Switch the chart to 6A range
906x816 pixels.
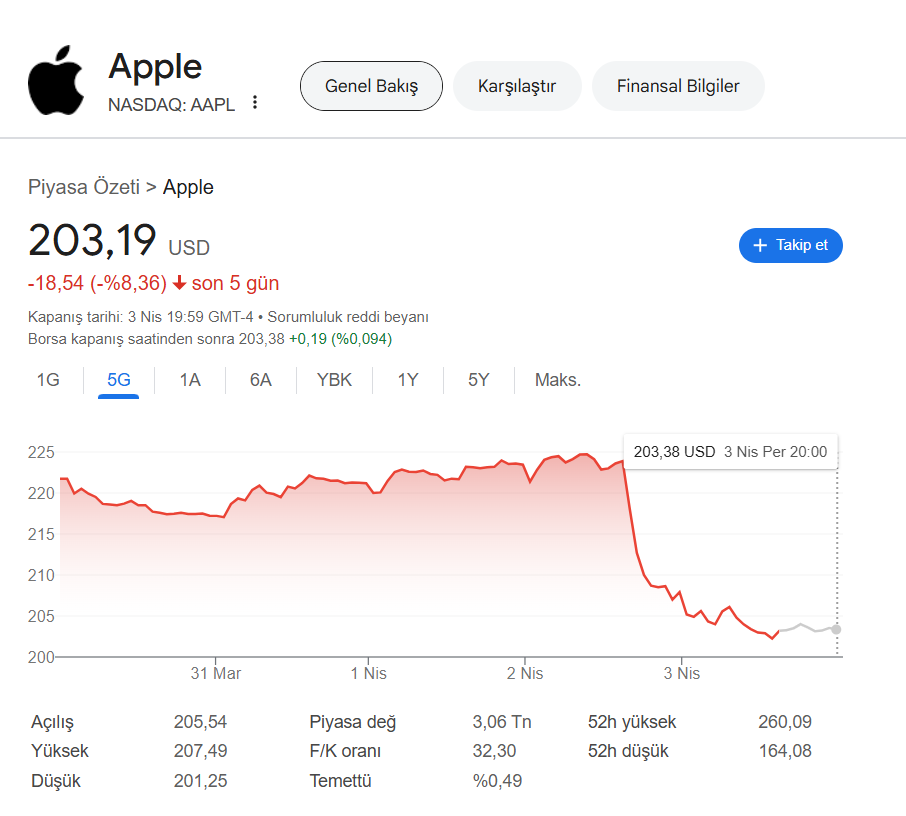(x=261, y=380)
